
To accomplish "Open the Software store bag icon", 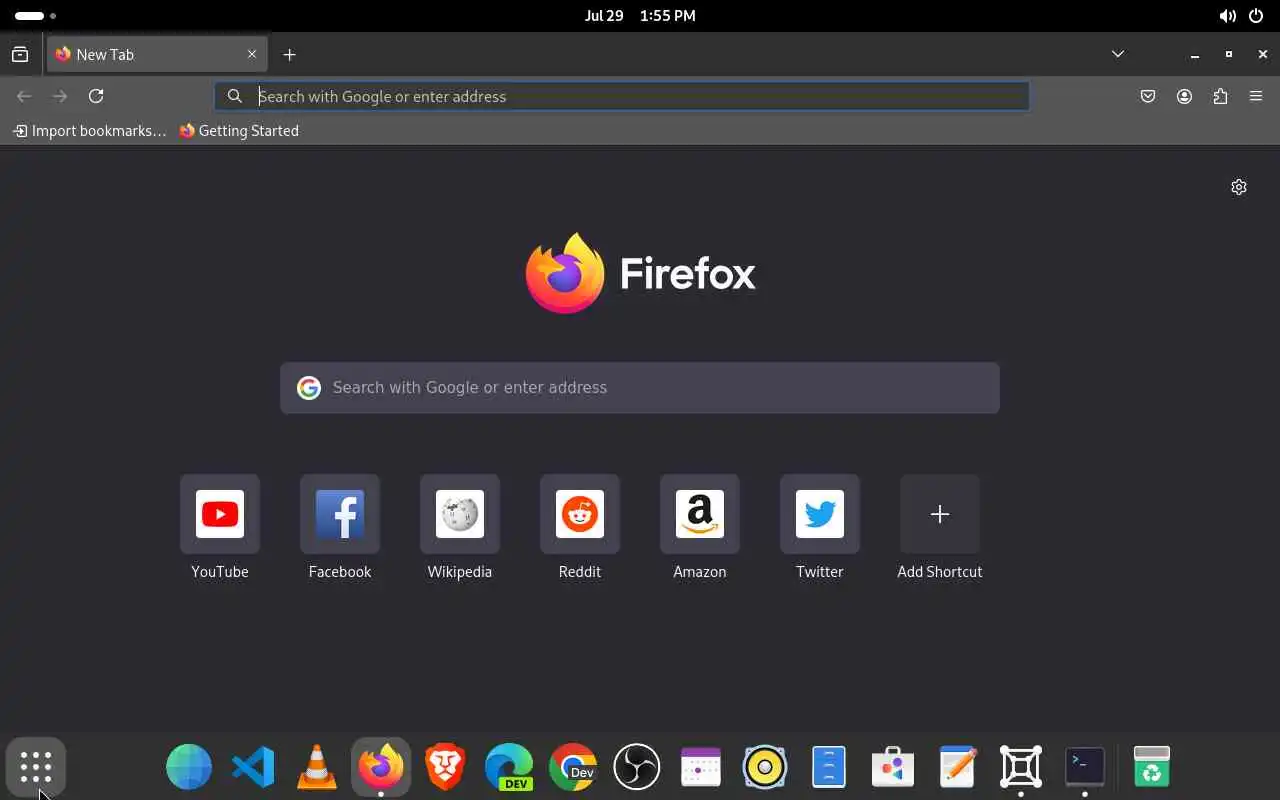I will 893,767.
